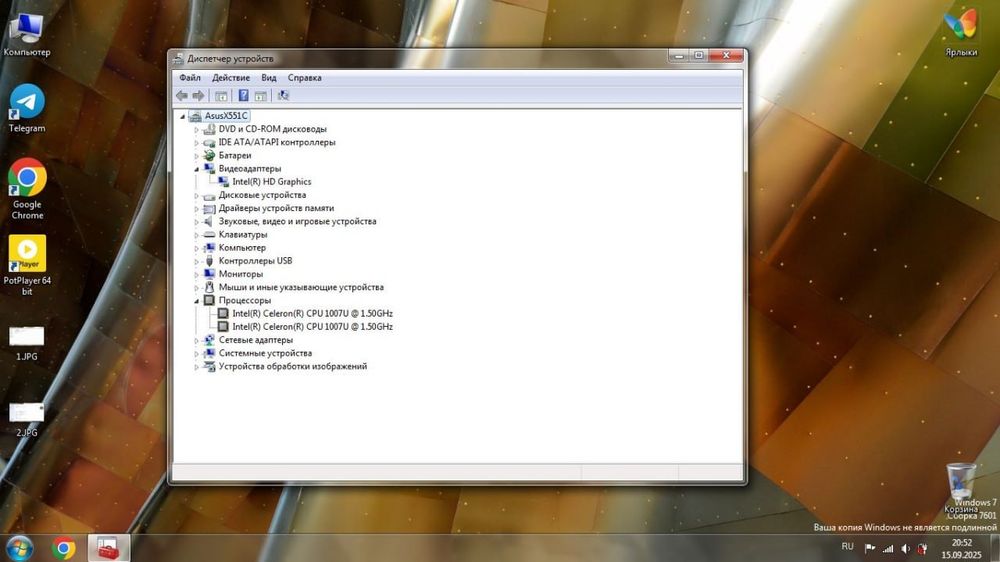1000x562 pixels.
Task: Expand the Батареи category
Action: tap(196, 156)
